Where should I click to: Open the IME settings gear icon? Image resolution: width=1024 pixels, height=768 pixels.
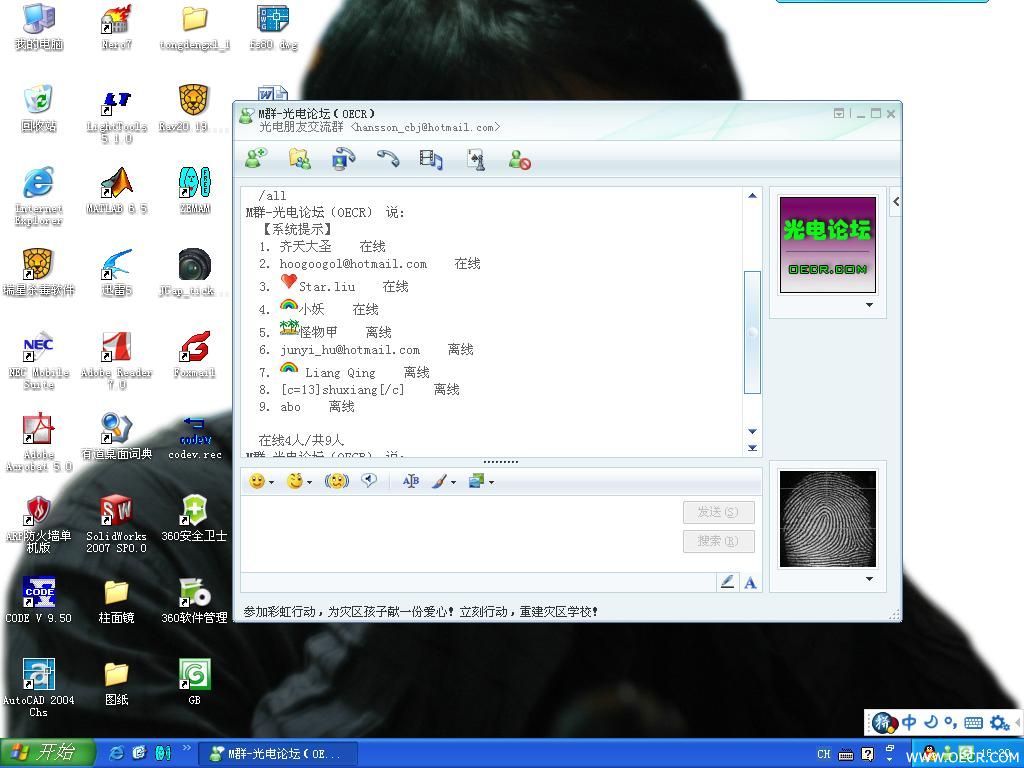point(999,722)
